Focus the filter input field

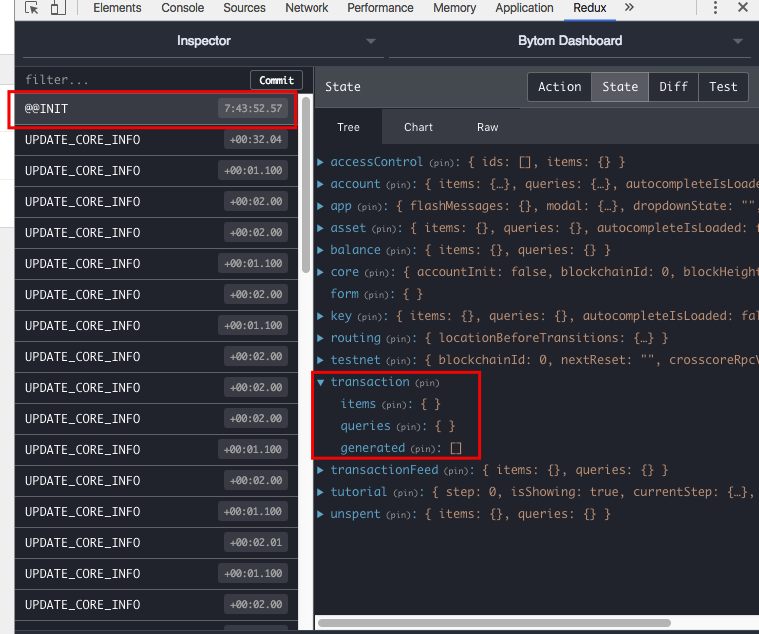point(133,80)
